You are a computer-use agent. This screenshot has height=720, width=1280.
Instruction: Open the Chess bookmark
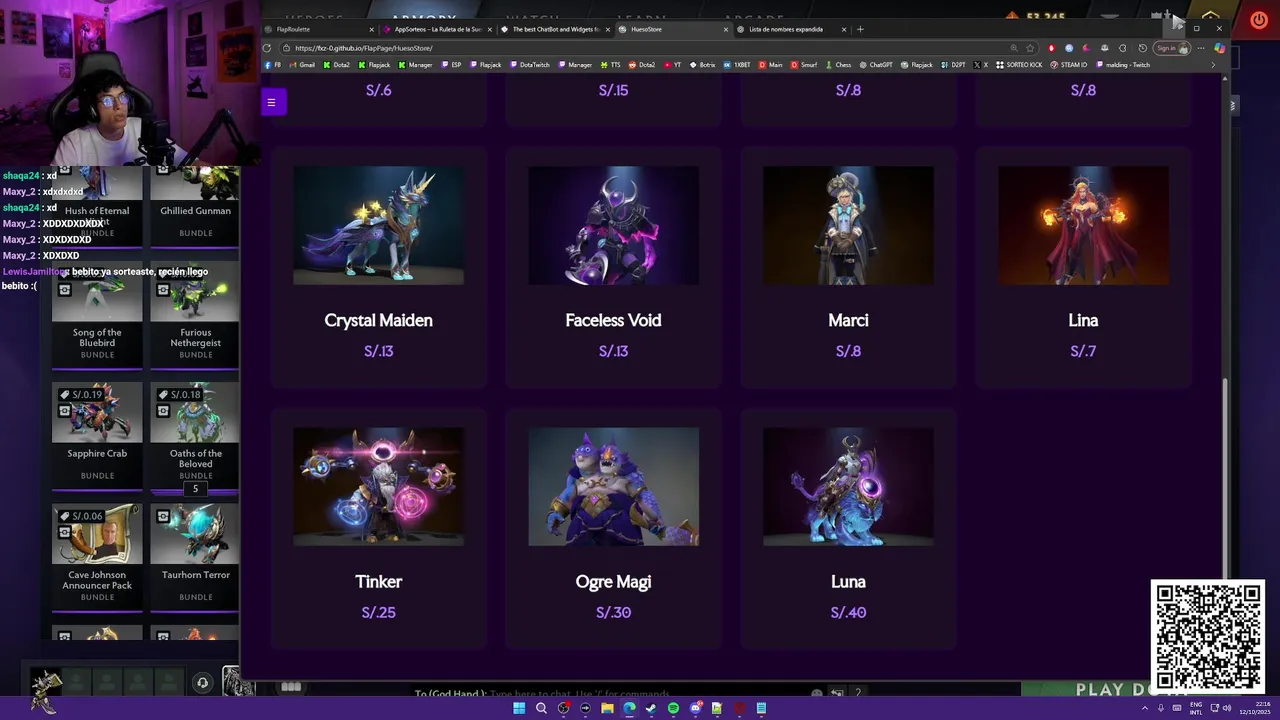pos(838,65)
